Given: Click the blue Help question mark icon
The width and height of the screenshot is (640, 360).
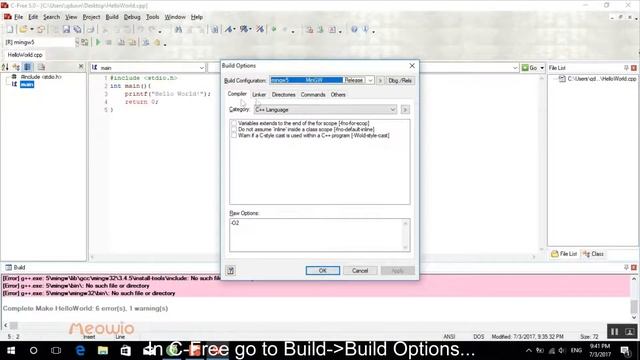Looking at the screenshot, I should [354, 29].
